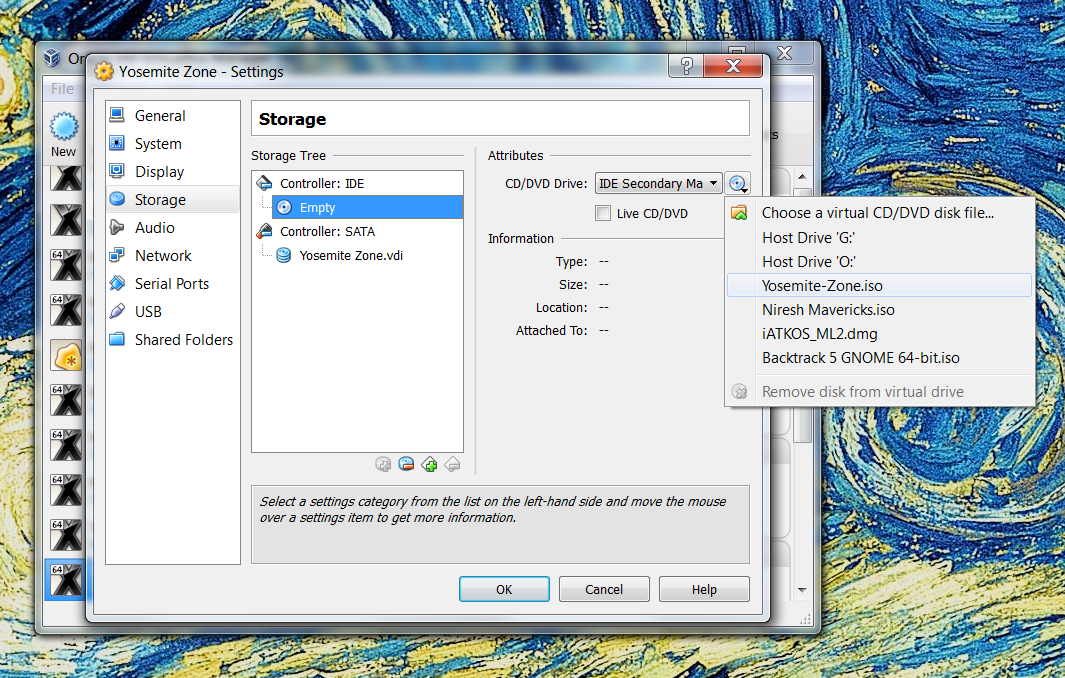Viewport: 1065px width, 678px height.
Task: Select Yosemite-Zone.iso from the disk menu
Action: click(880, 285)
